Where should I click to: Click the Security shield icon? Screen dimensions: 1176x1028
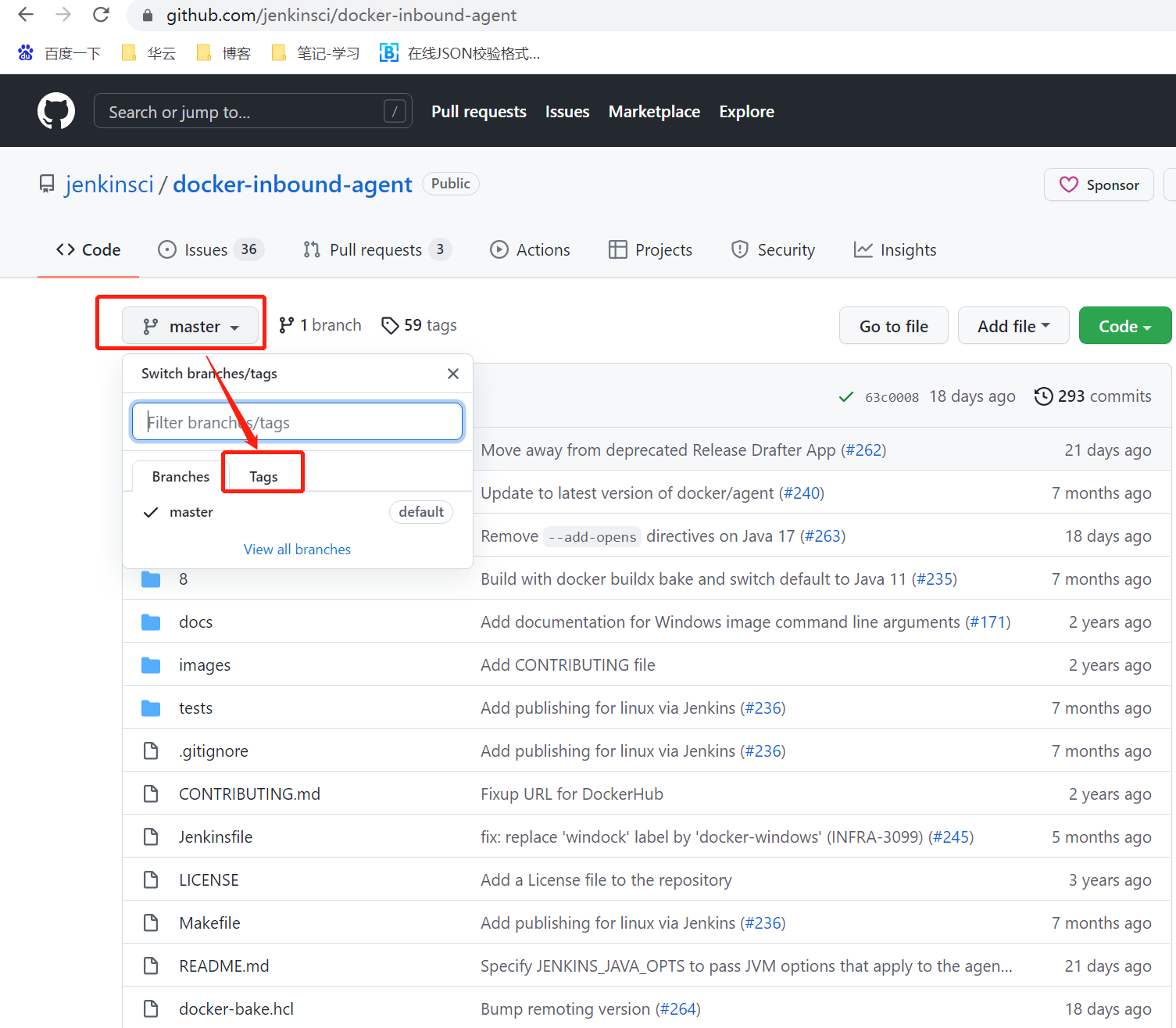click(739, 249)
